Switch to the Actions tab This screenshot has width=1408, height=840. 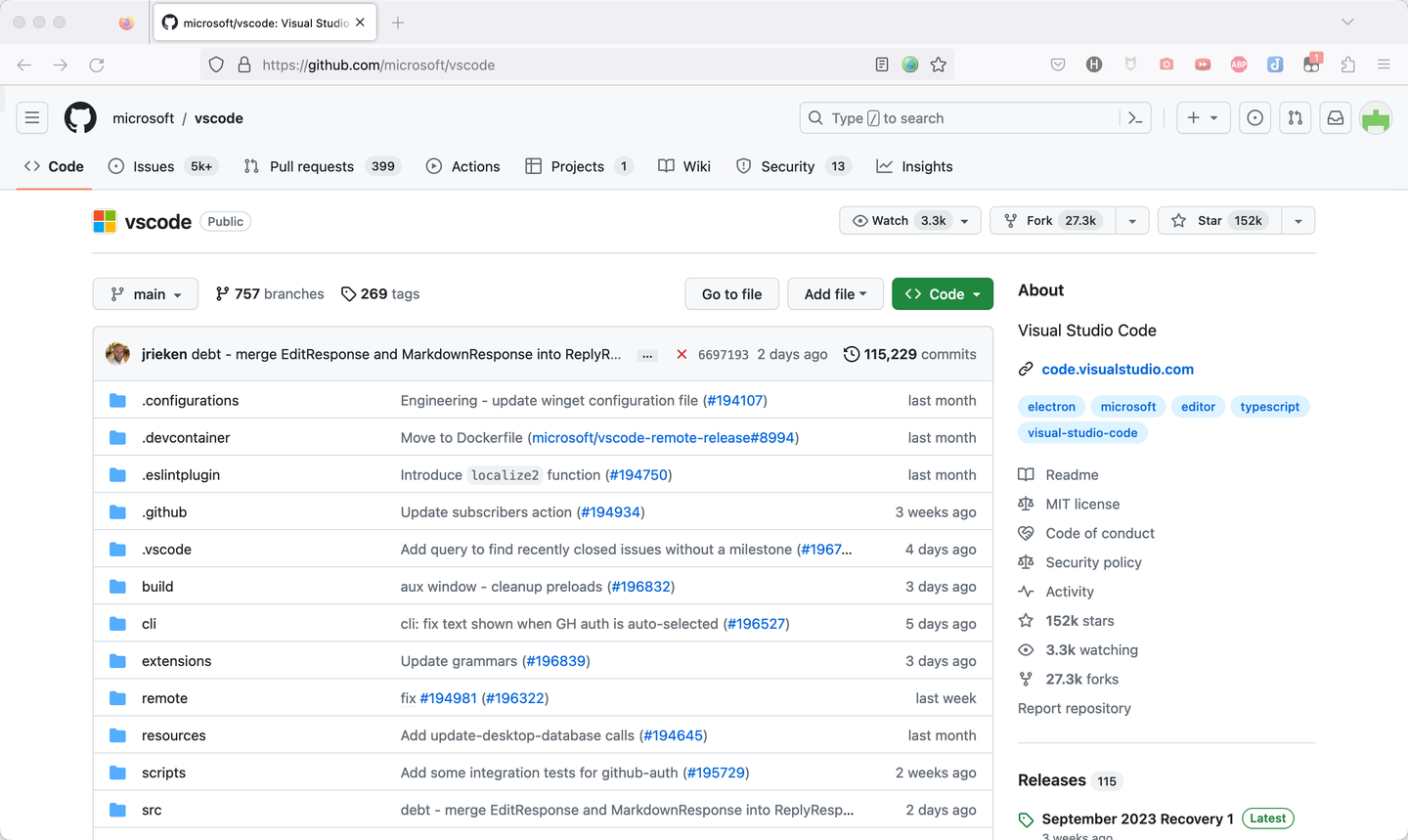pos(463,166)
